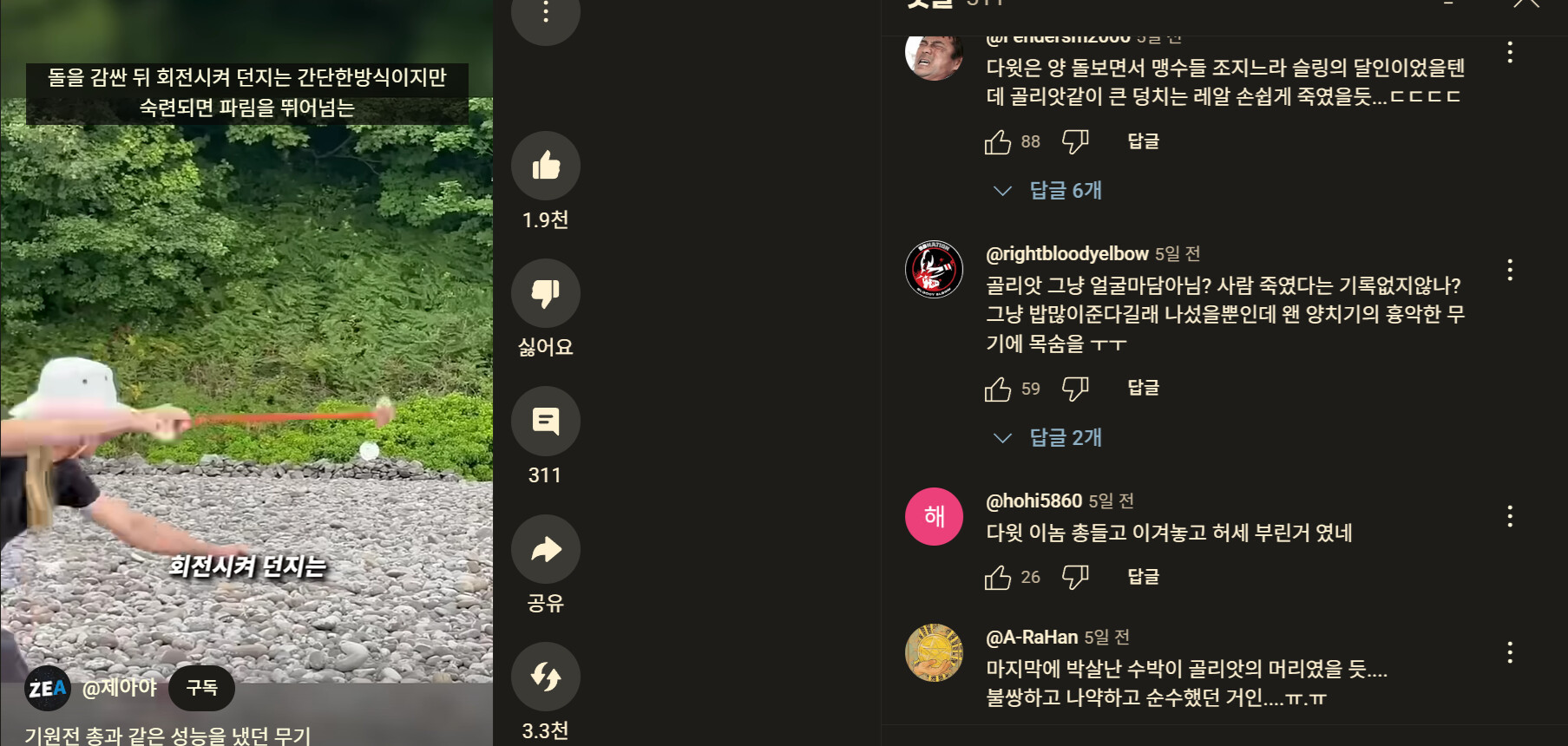1568x746 pixels.
Task: Thumbs up @rightbloodyelbow's comment
Action: (998, 389)
